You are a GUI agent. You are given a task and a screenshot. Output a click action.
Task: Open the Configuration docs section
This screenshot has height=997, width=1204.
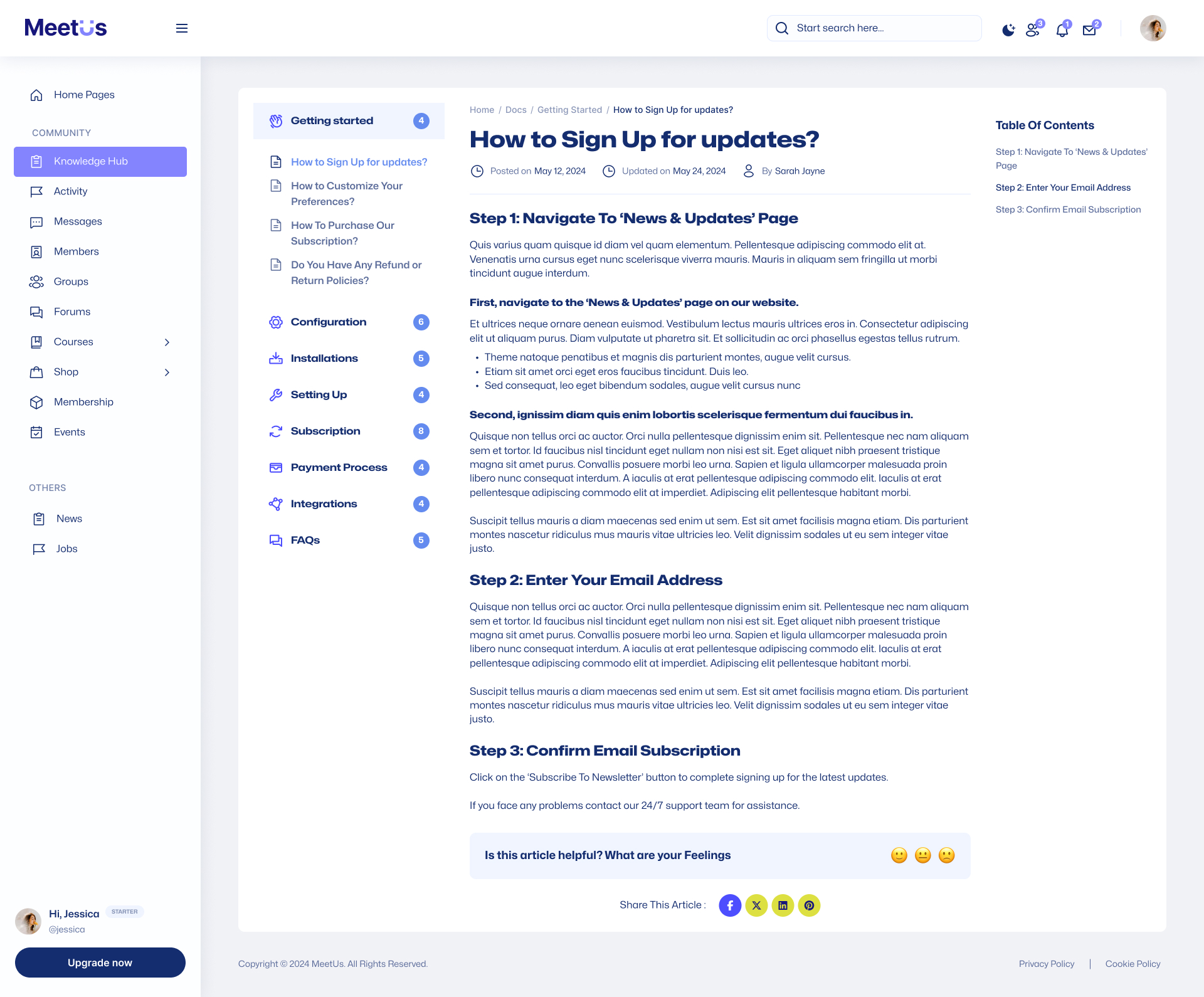pyautogui.click(x=329, y=322)
